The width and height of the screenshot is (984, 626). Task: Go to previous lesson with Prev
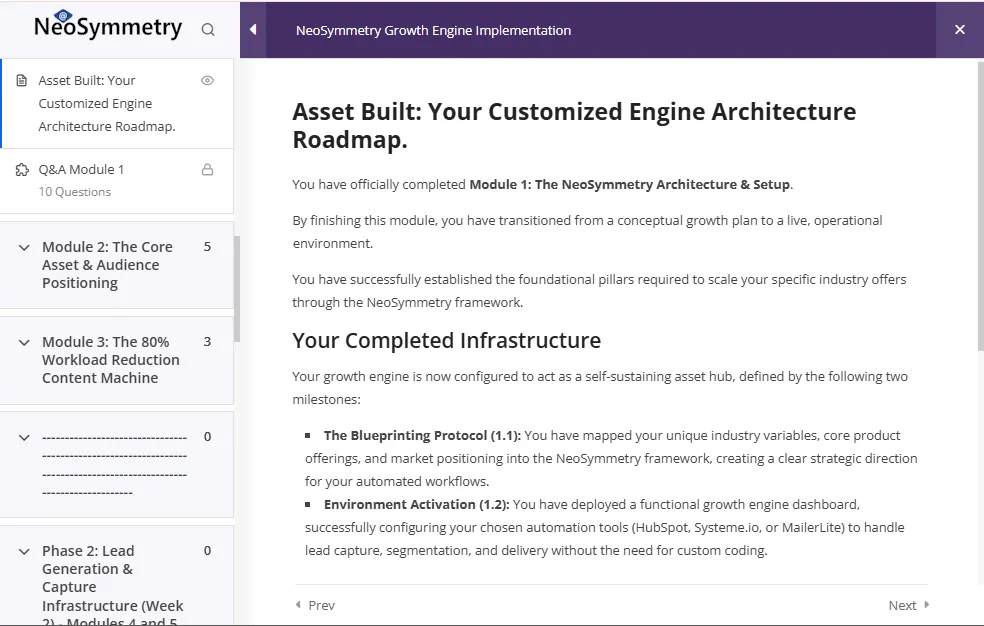(315, 605)
